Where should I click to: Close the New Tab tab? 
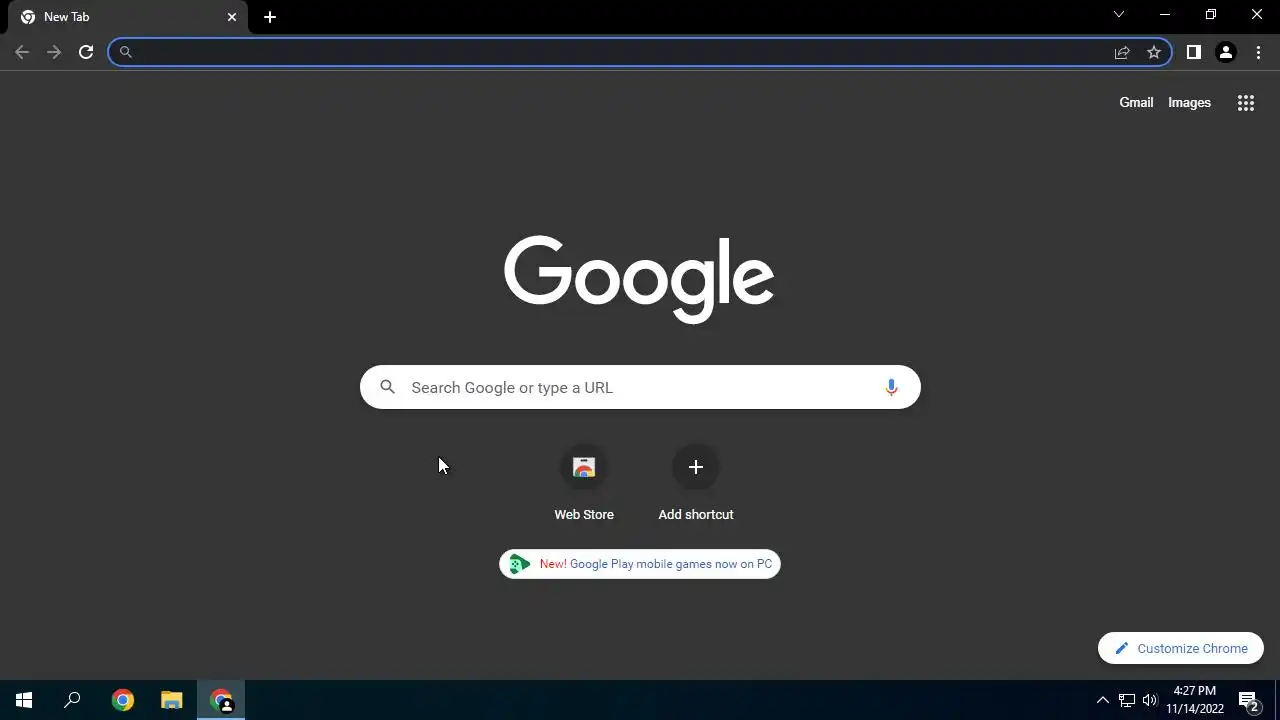pos(232,17)
